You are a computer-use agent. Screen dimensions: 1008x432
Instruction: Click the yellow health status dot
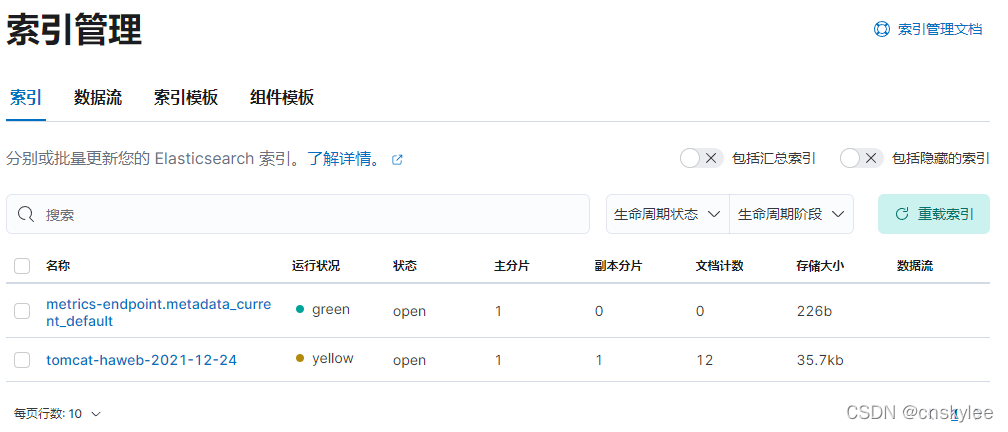[x=300, y=358]
